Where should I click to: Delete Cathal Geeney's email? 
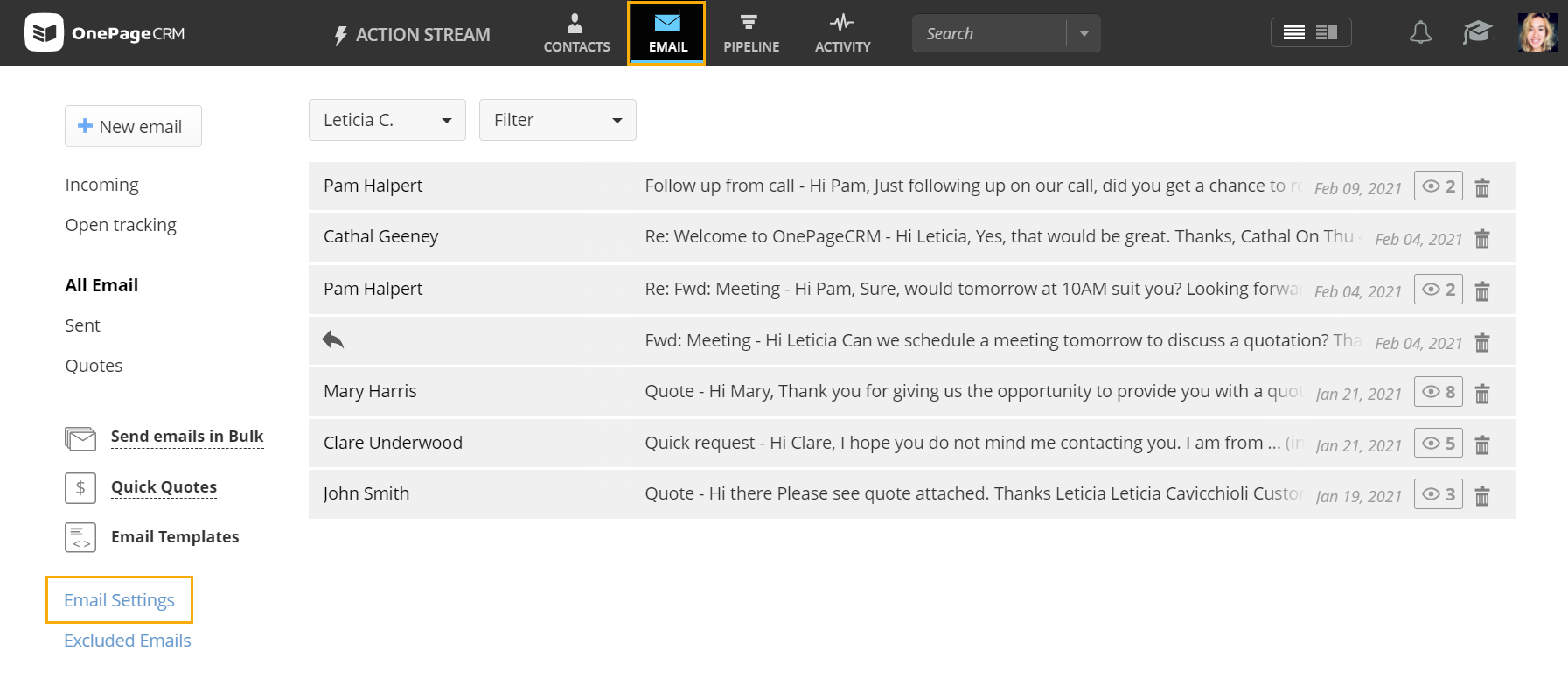pyautogui.click(x=1482, y=239)
